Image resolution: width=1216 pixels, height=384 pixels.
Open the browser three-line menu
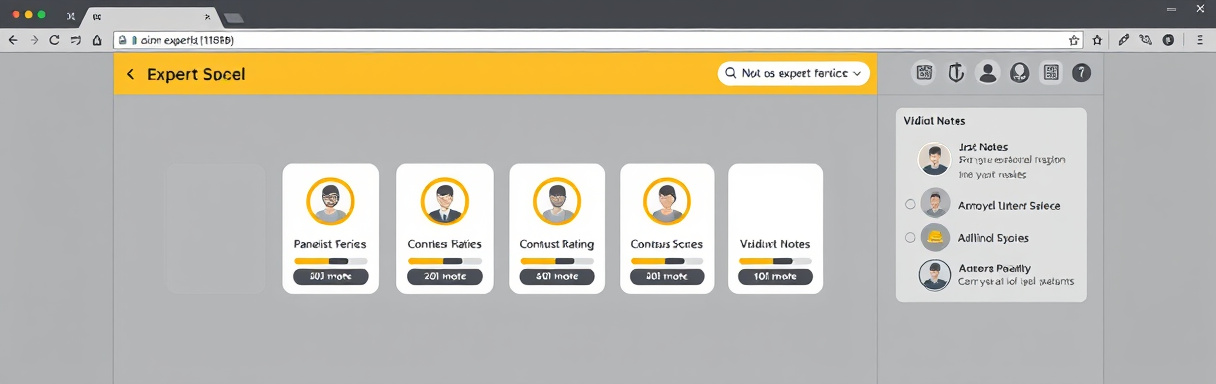(x=1200, y=40)
